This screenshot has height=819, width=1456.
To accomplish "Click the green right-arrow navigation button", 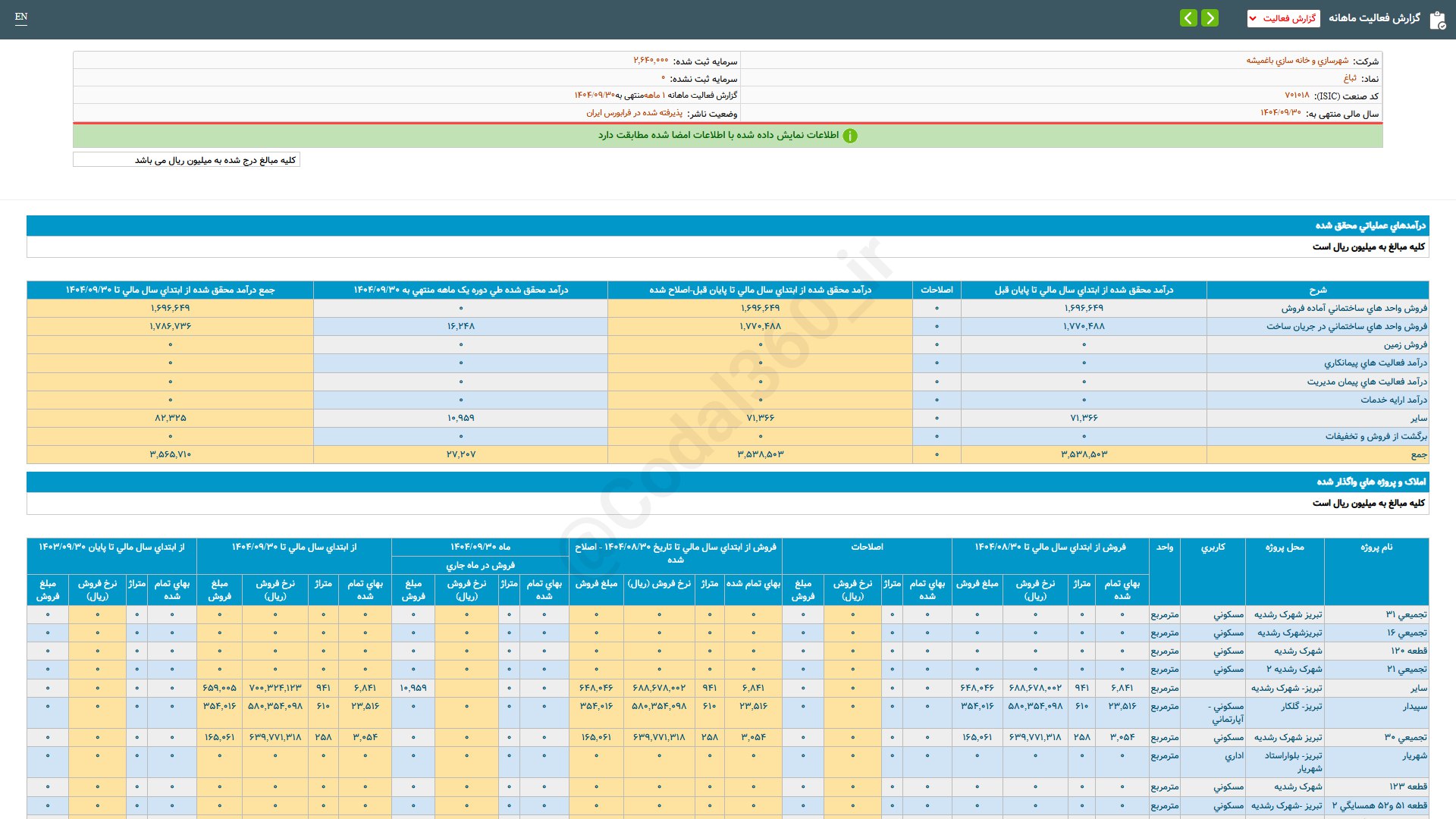I will point(1210,18).
